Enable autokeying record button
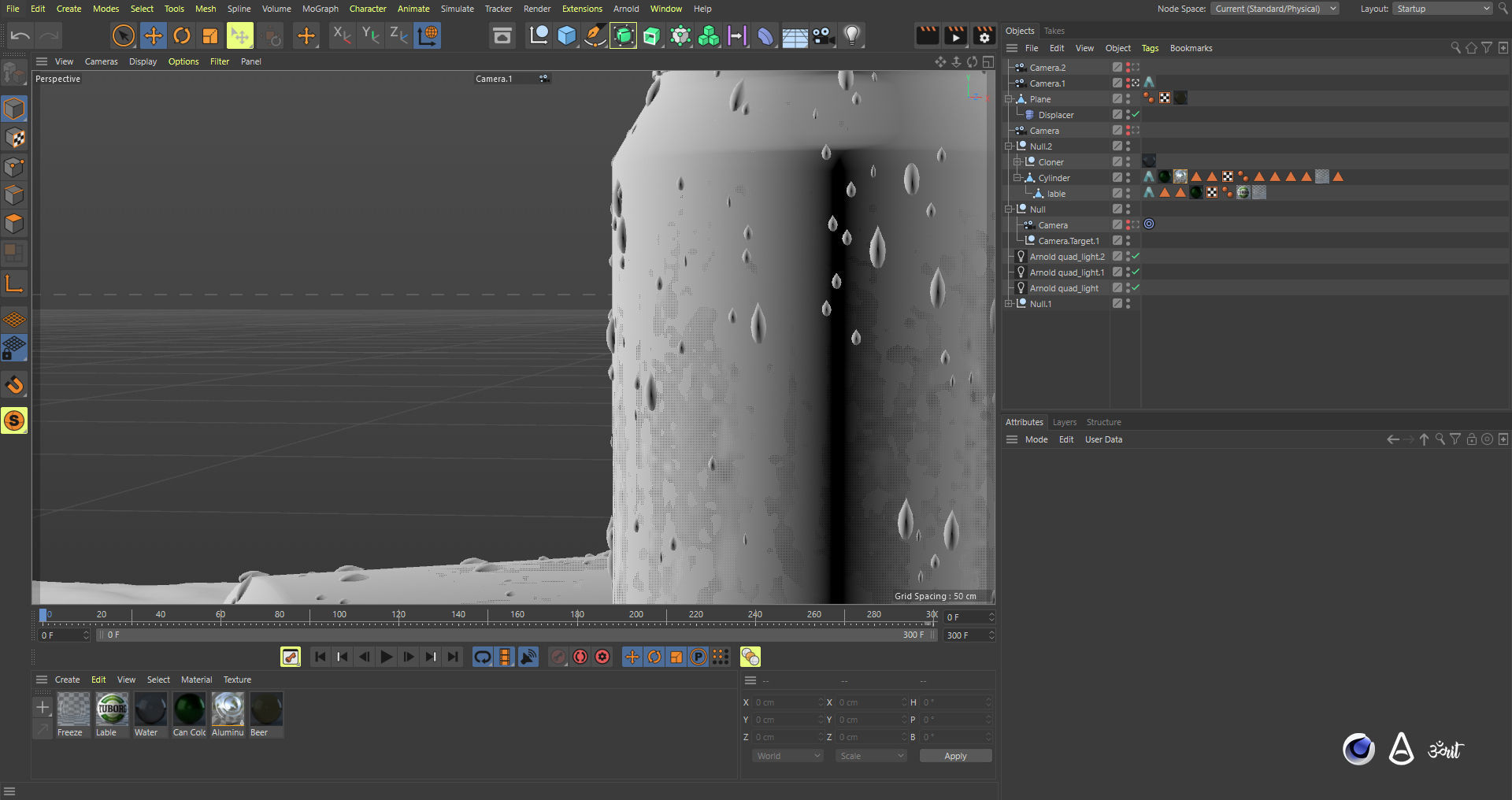Image resolution: width=1512 pixels, height=800 pixels. [580, 657]
